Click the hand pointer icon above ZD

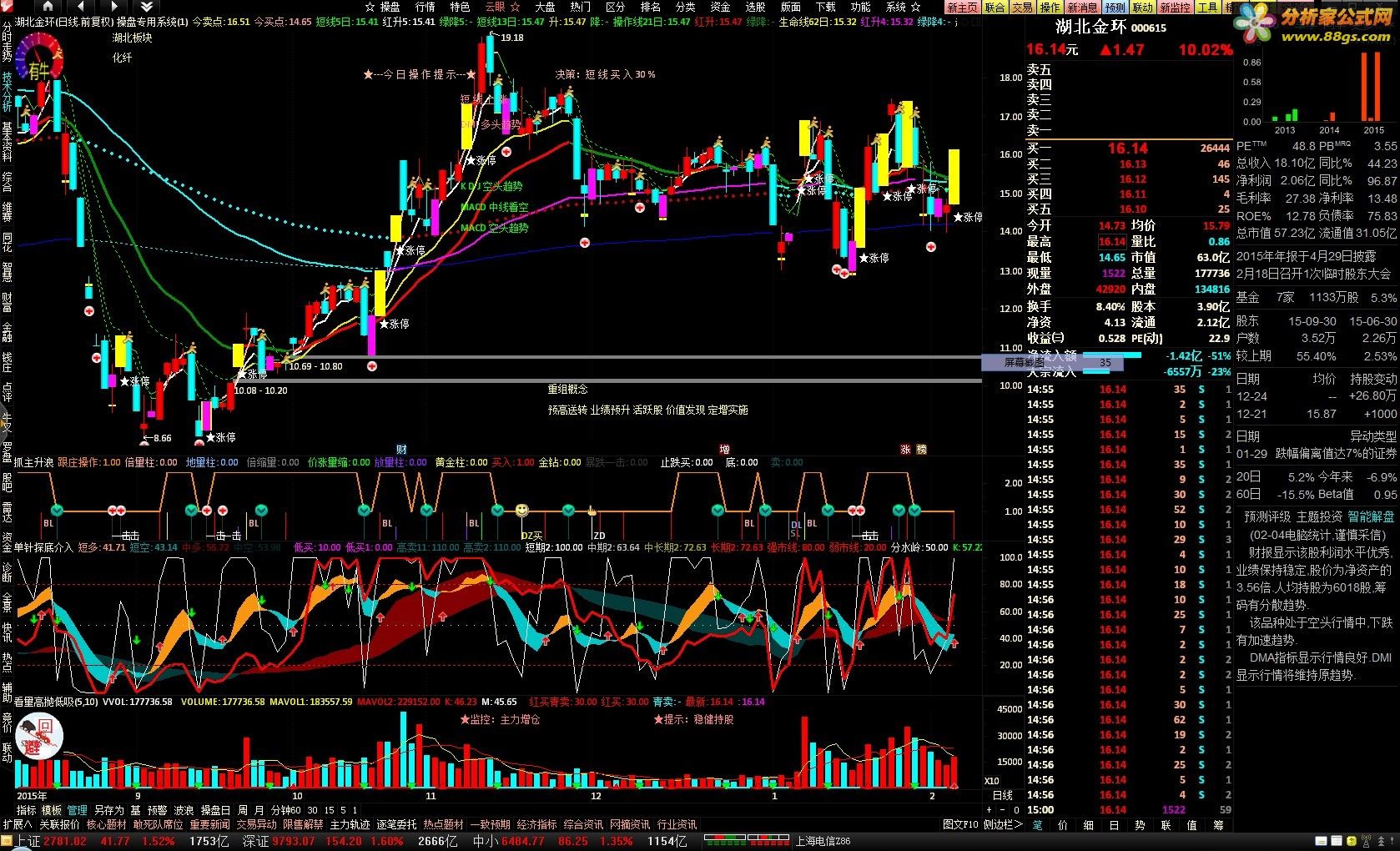point(592,511)
